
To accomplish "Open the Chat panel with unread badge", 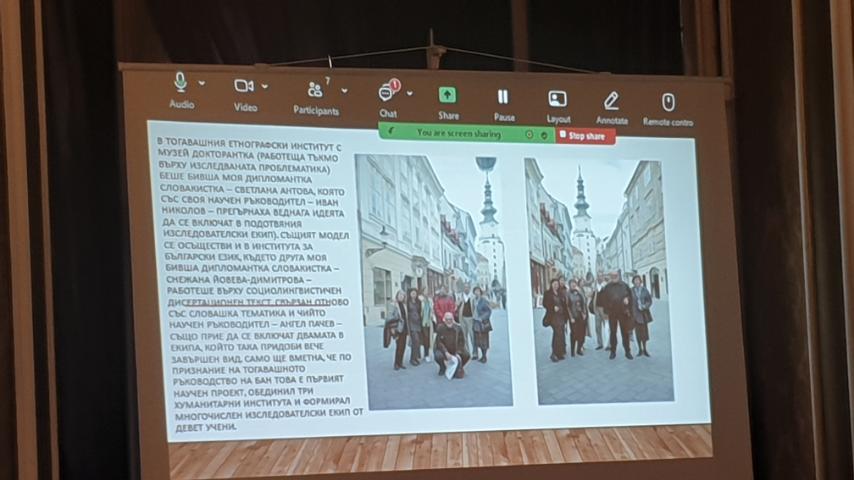I will coord(387,92).
